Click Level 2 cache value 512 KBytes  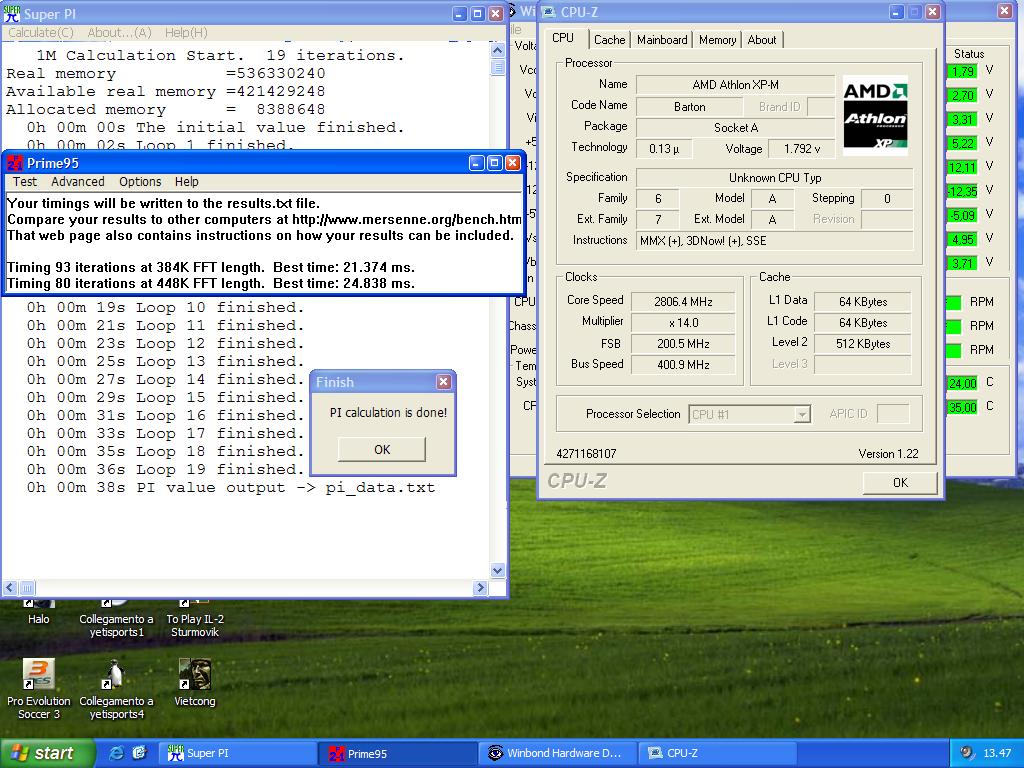[x=863, y=344]
